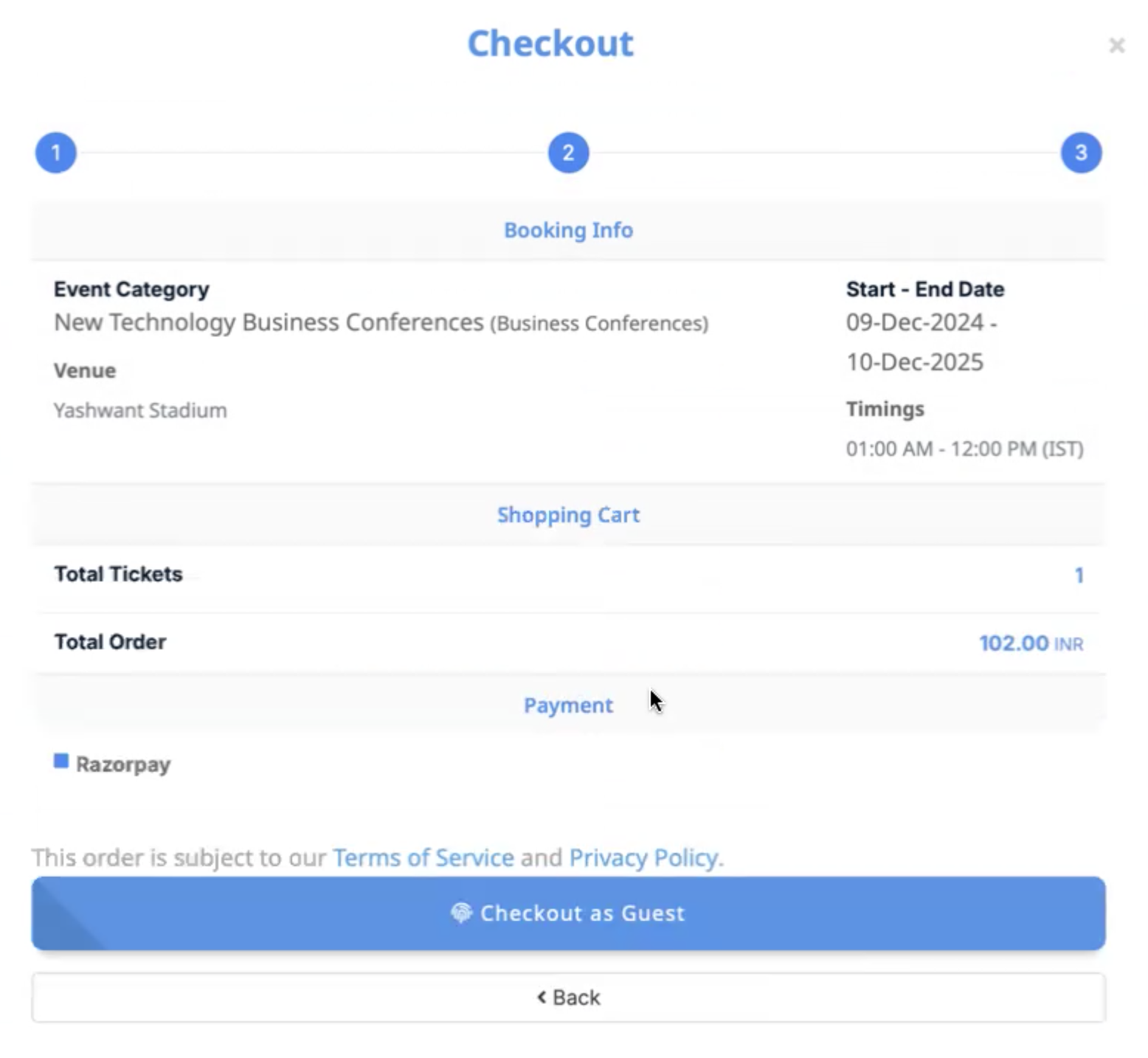1148x1058 pixels.
Task: Click the Payment section header
Action: click(568, 705)
